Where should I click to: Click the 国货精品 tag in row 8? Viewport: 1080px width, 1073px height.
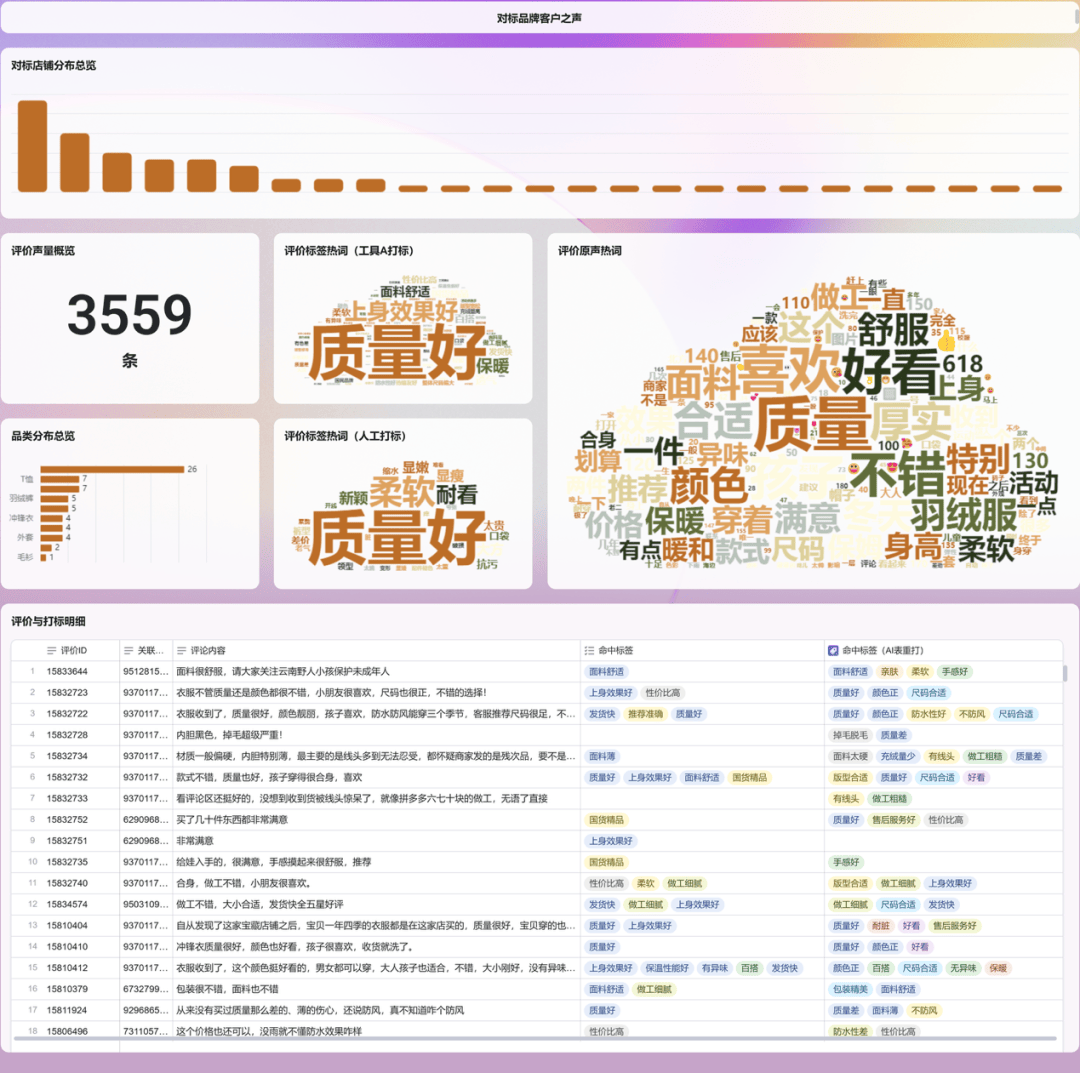[x=608, y=819]
